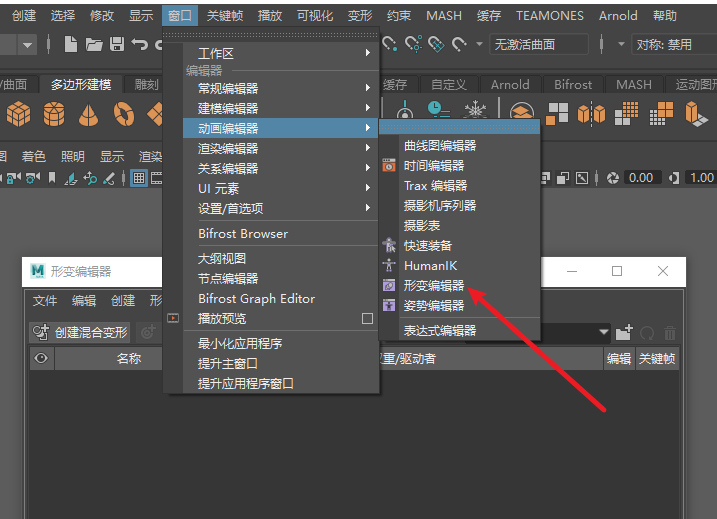Switch to the Arnold shelf tab
Viewport: 717px width, 519px height.
pos(510,85)
